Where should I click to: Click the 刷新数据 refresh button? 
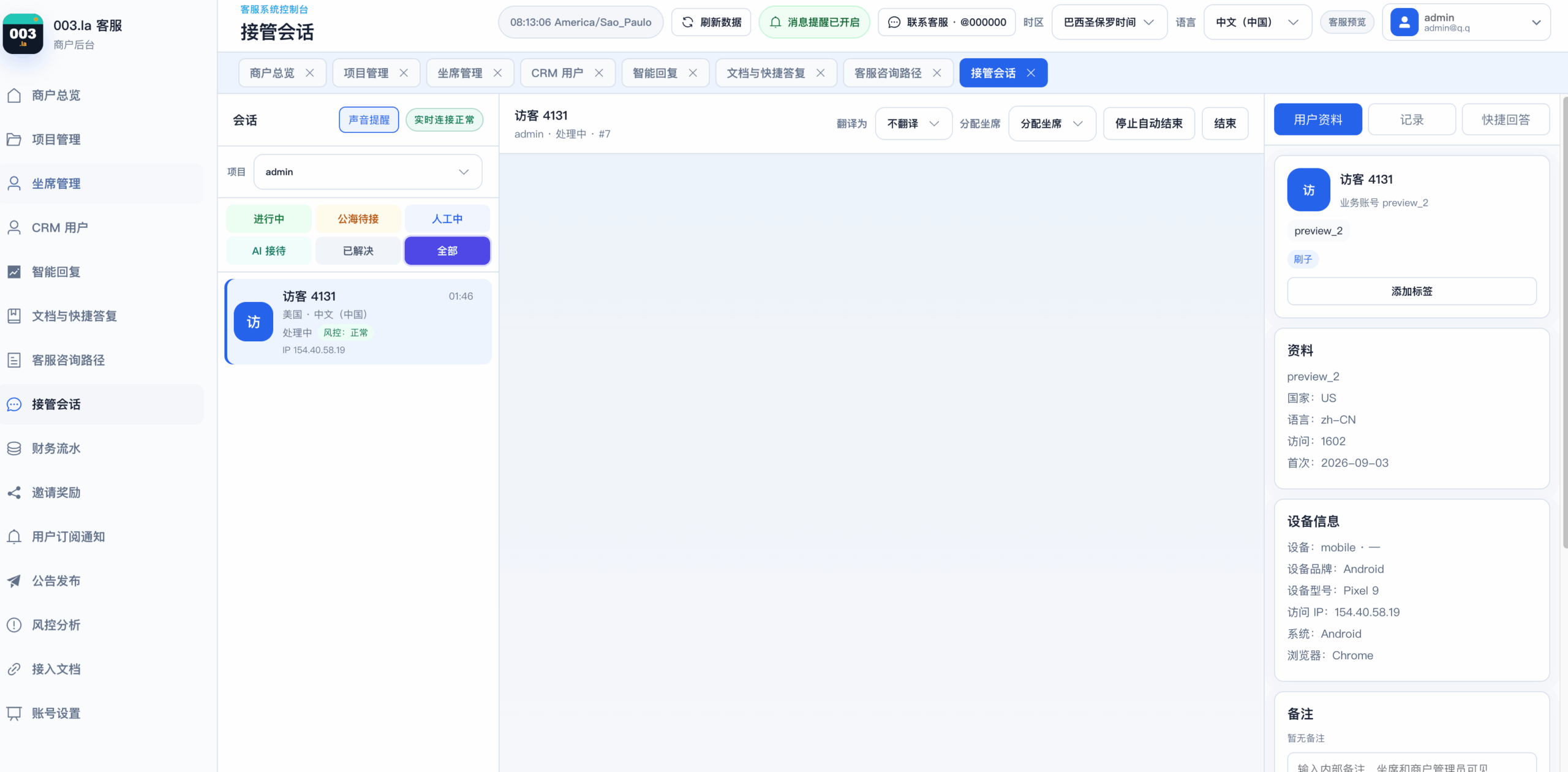coord(711,22)
